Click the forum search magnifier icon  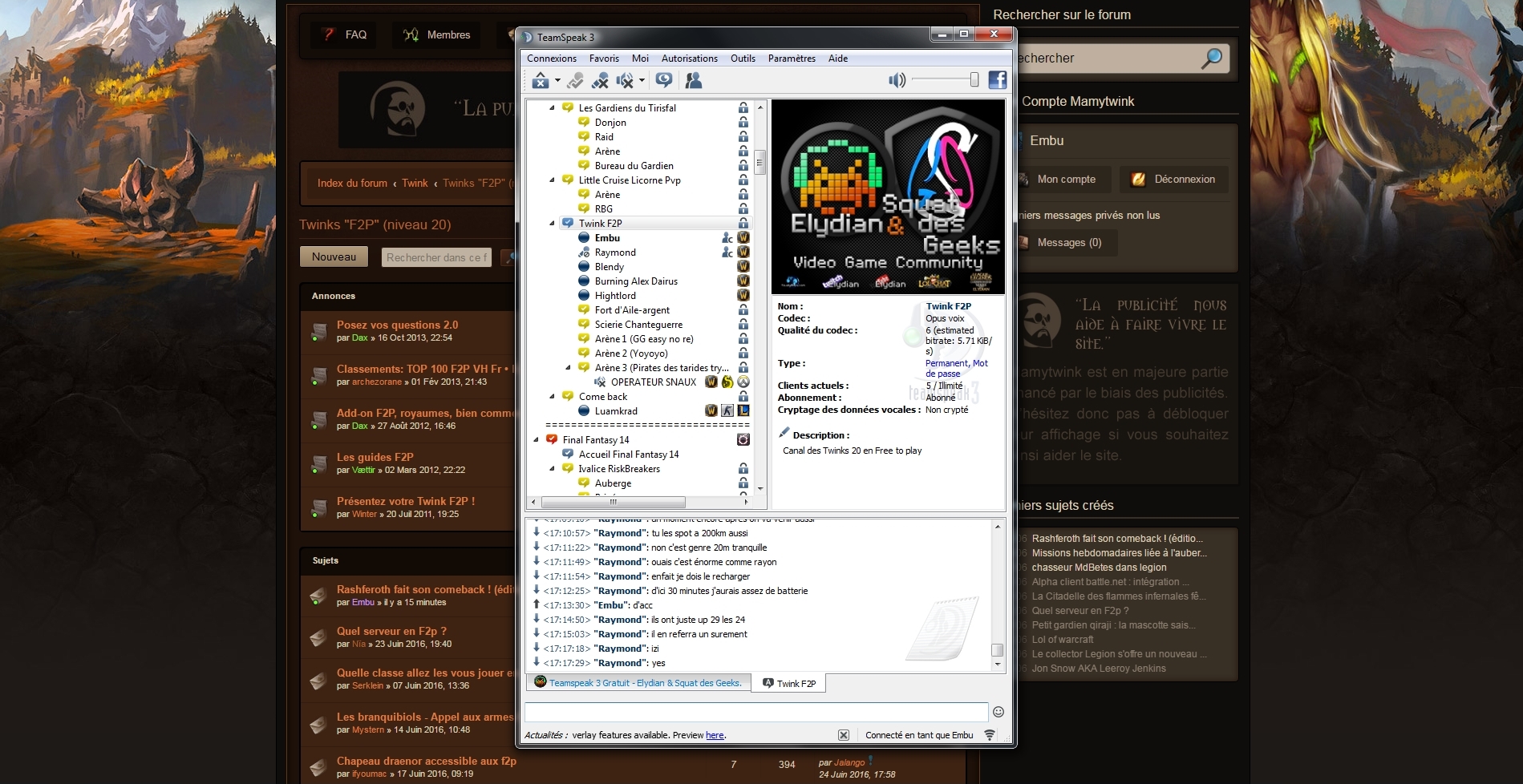1212,58
